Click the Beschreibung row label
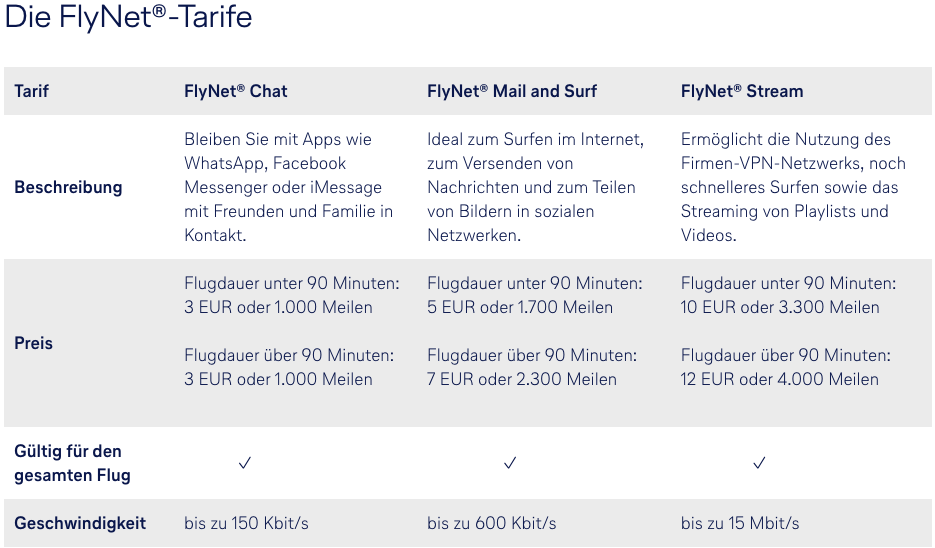 coord(68,187)
